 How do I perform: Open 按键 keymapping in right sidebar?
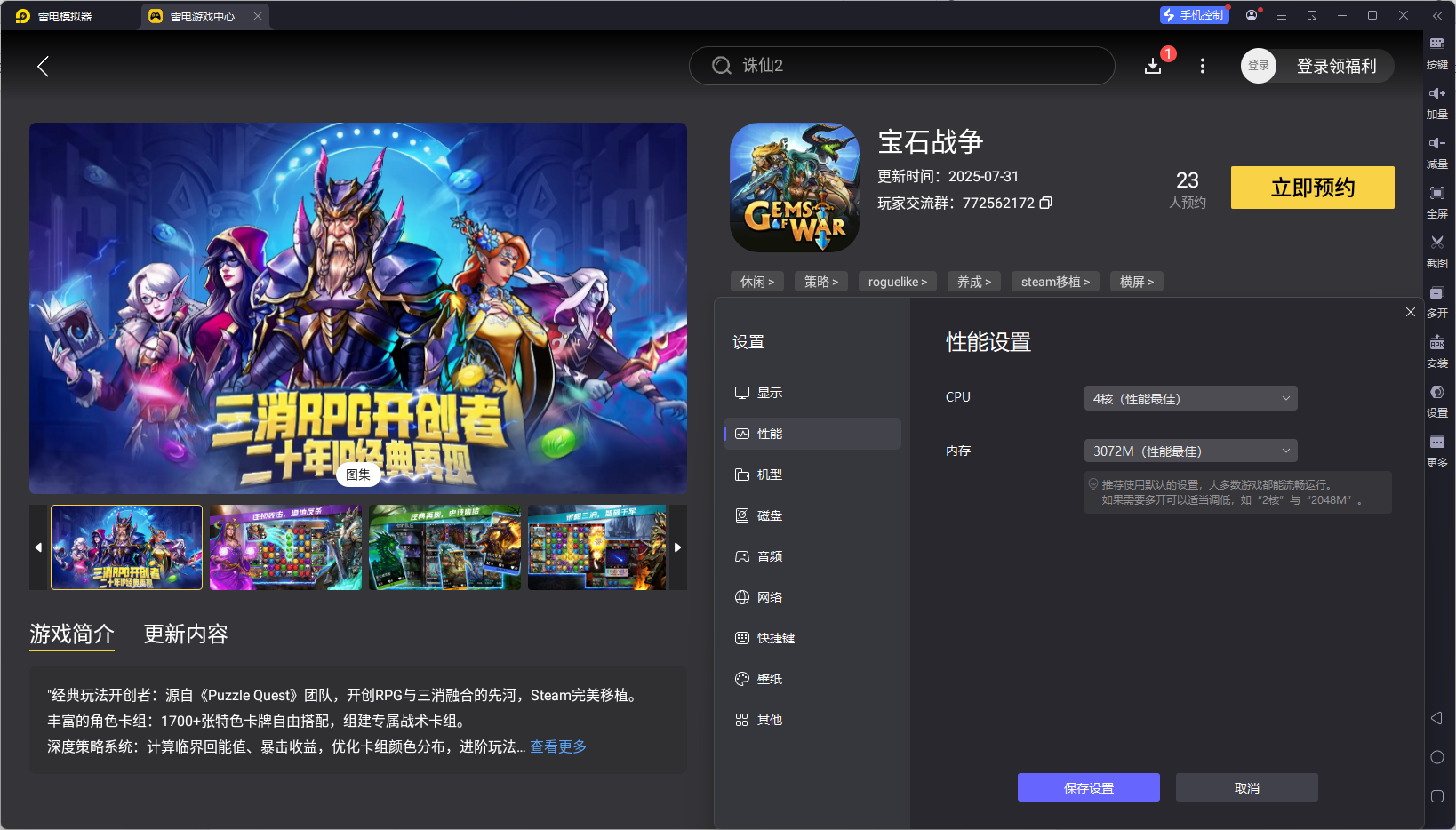[1437, 52]
